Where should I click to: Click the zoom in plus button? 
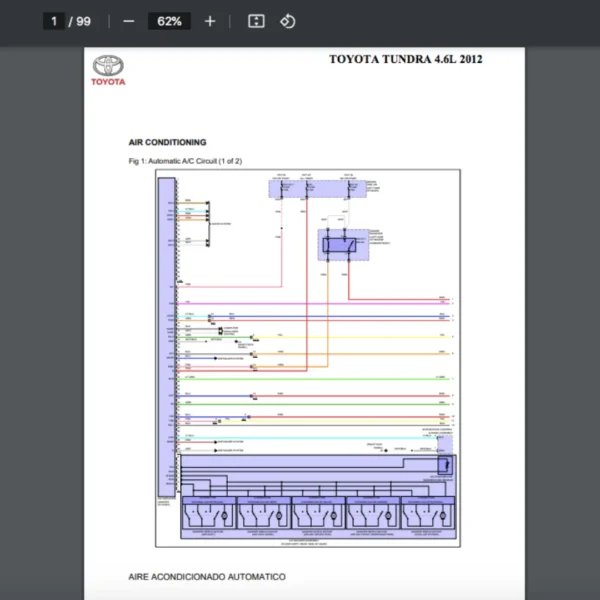click(209, 21)
